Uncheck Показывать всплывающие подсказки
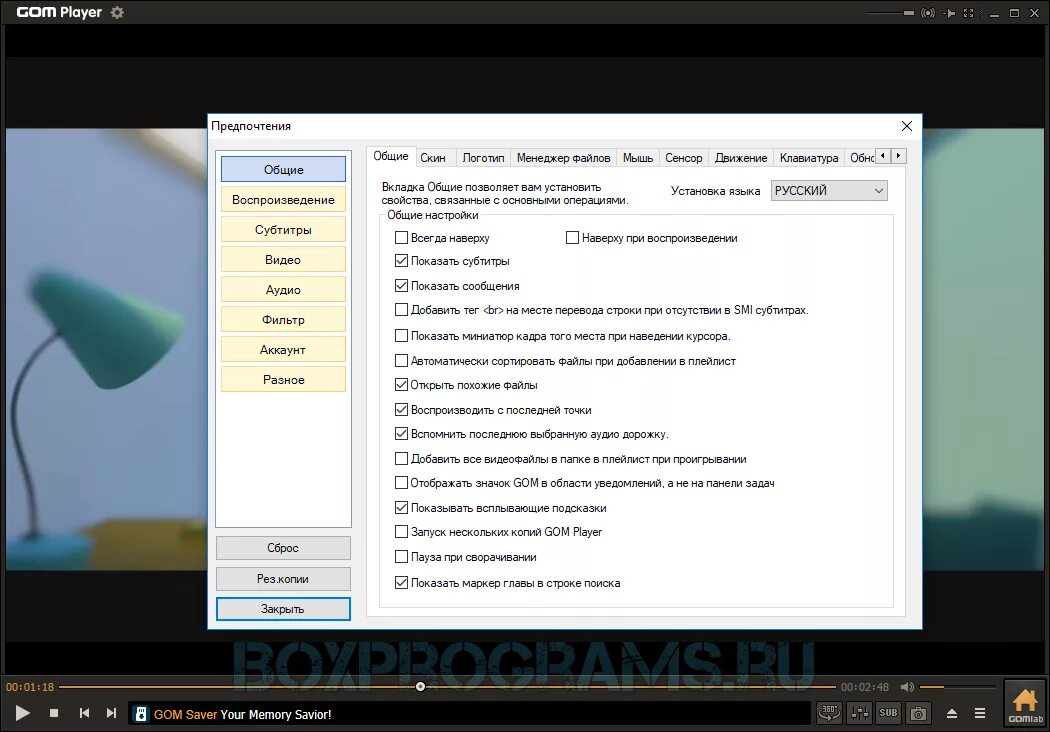 point(401,508)
